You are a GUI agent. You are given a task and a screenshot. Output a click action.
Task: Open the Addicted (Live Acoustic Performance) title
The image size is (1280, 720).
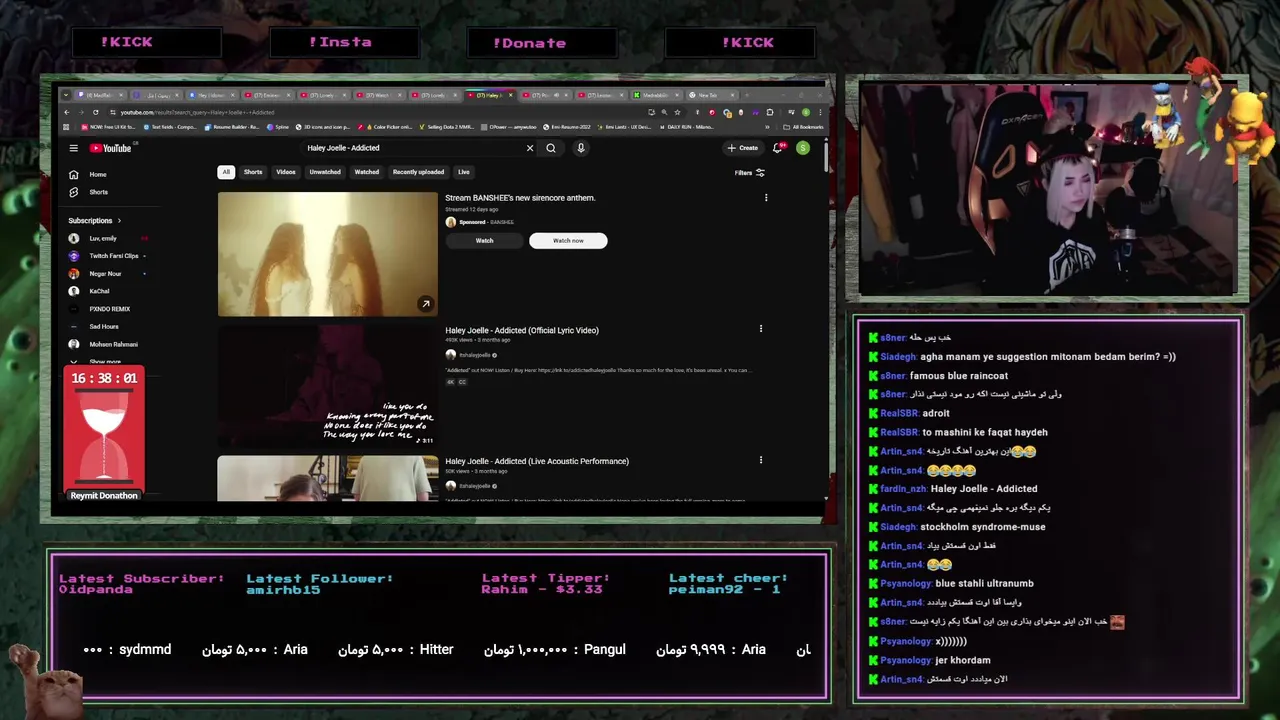[537, 461]
